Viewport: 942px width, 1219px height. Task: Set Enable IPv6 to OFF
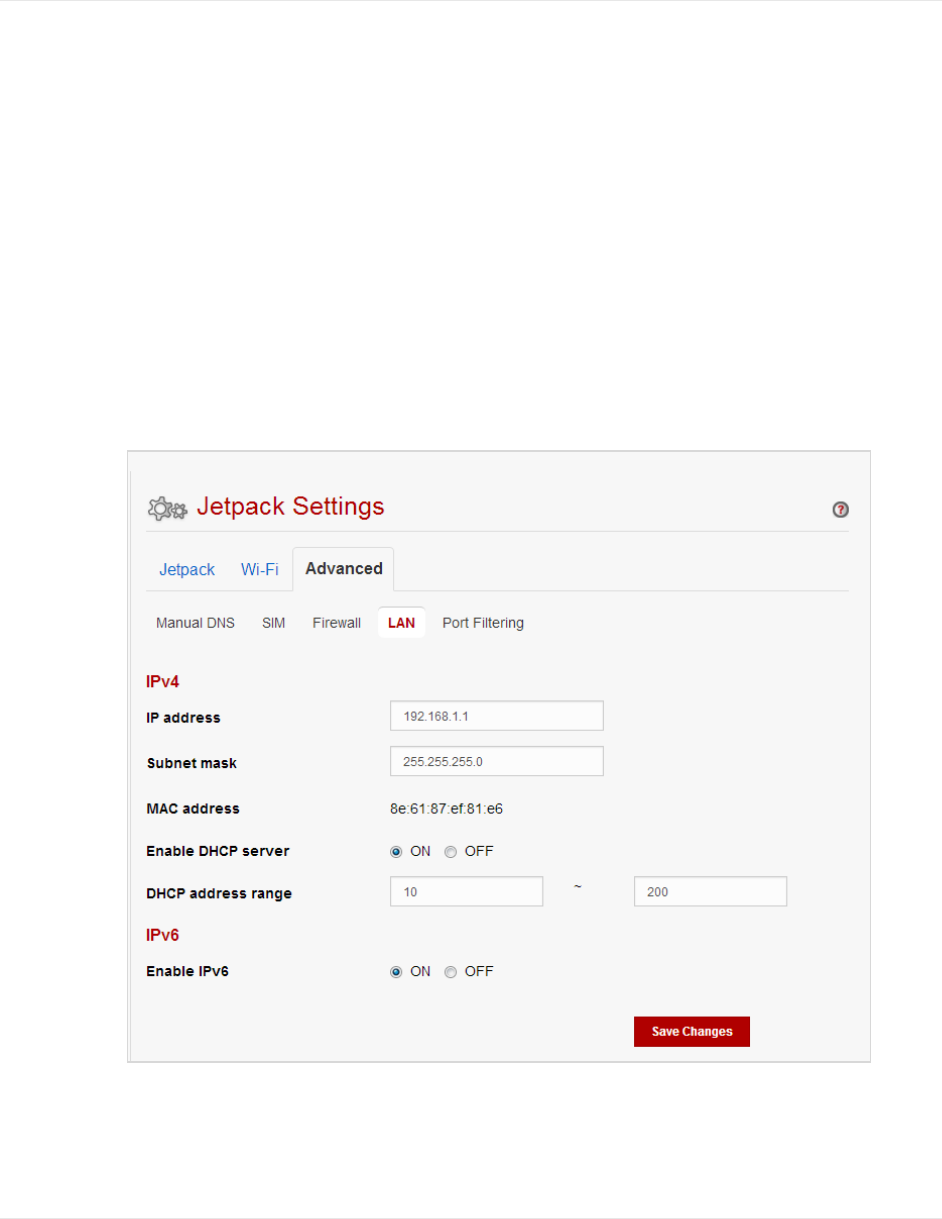(x=450, y=972)
